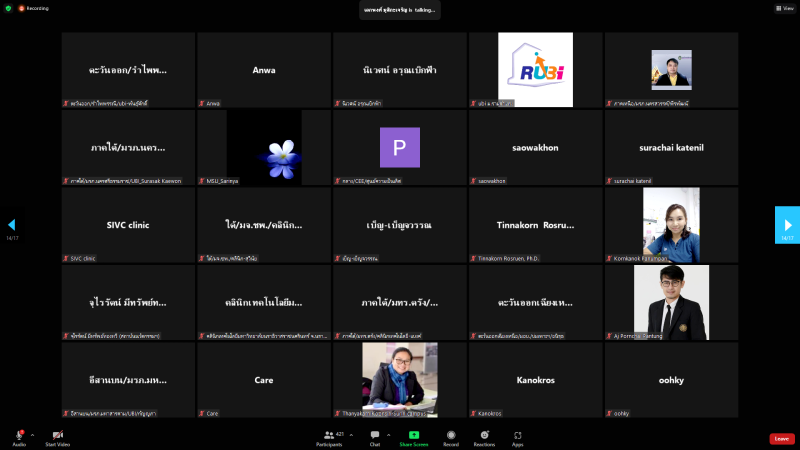Select the purple P avatar tile
Screen dimensions: 800x450
click(399, 147)
